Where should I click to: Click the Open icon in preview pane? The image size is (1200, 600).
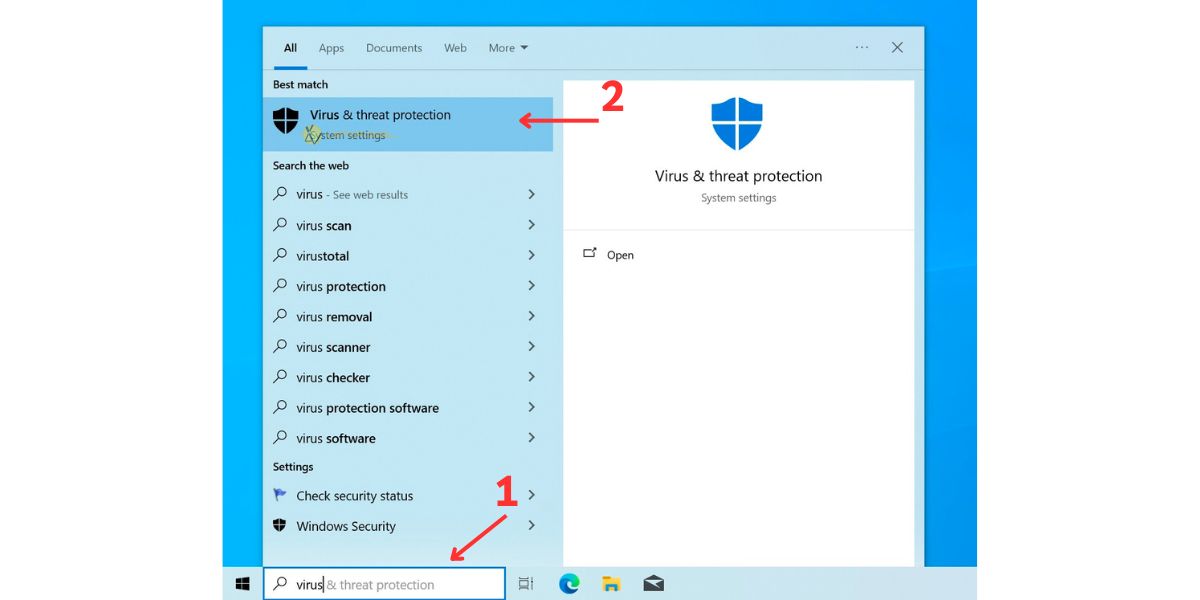coord(590,254)
